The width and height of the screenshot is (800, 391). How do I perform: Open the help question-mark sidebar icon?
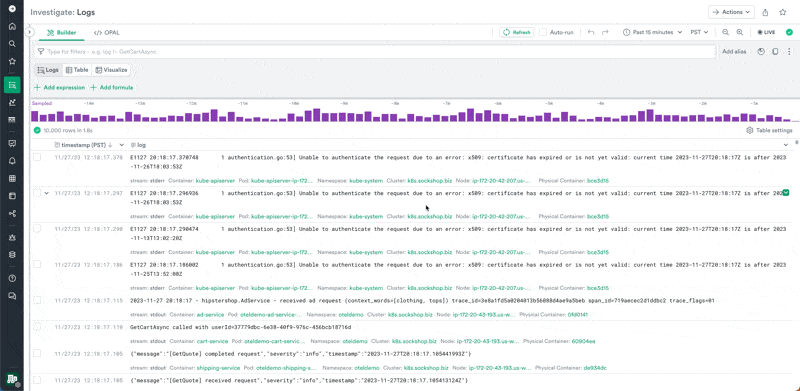[x=12, y=278]
